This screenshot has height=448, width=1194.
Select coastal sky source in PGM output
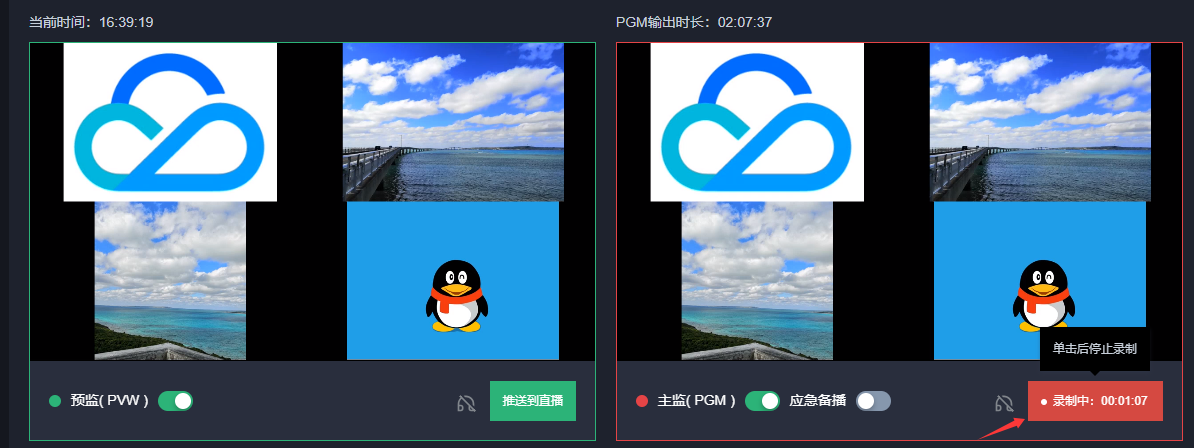point(757,280)
